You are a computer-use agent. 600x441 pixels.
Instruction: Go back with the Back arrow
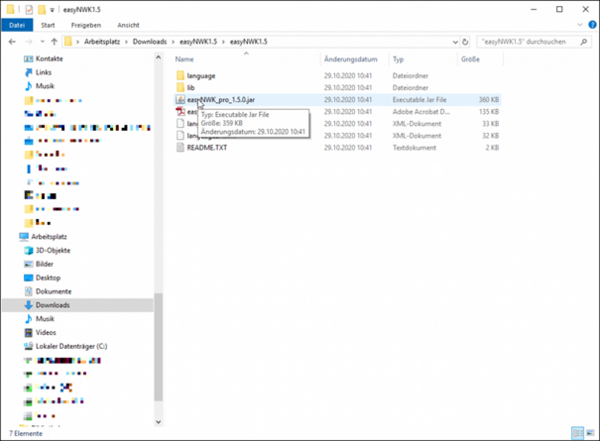click(10, 42)
